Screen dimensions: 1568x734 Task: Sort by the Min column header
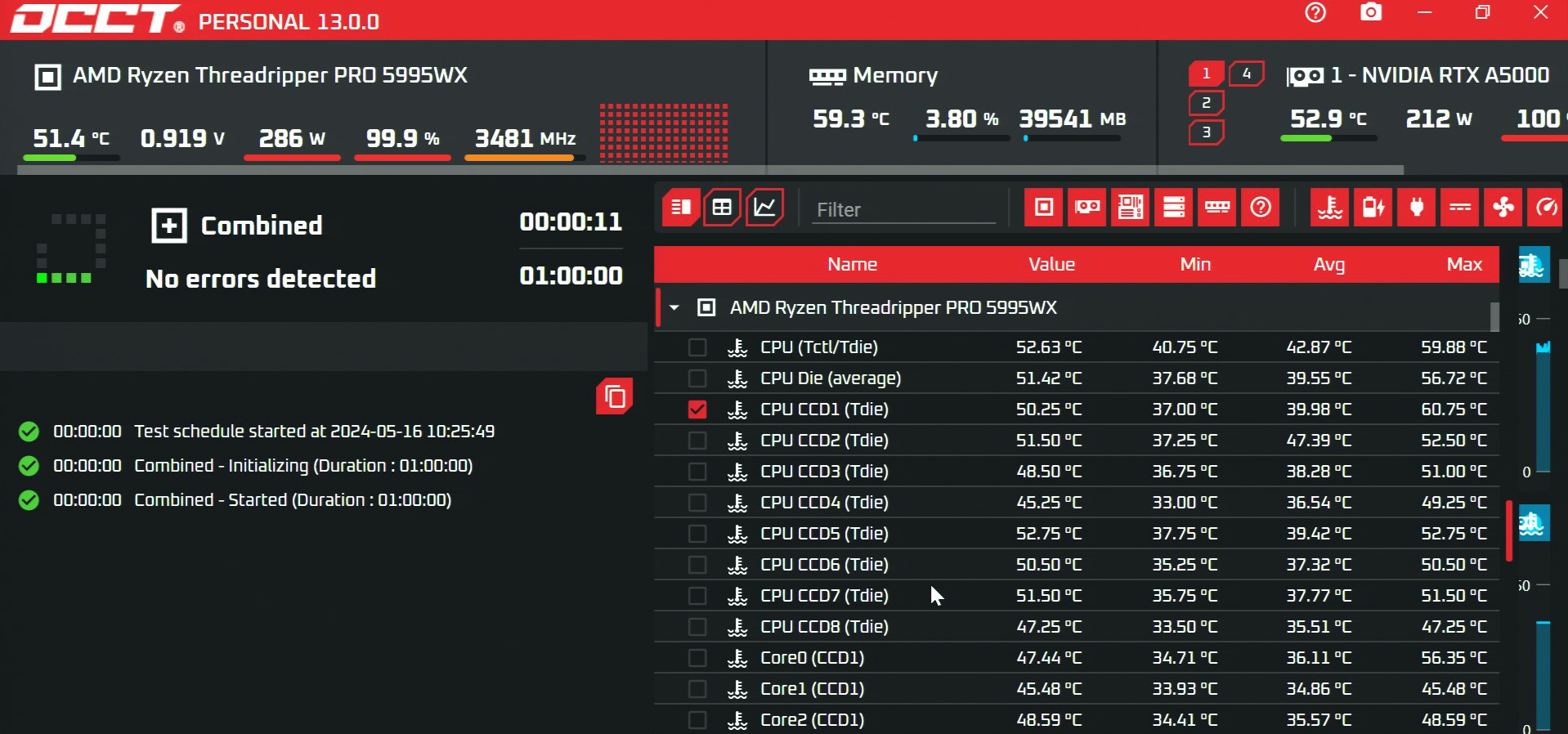1195,264
